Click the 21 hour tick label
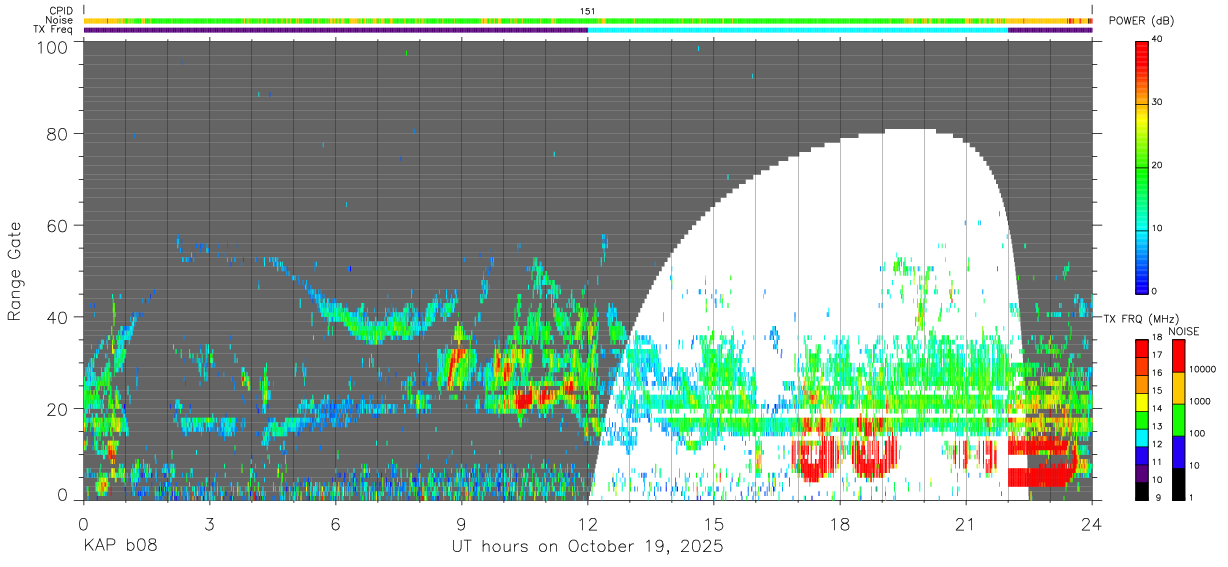This screenshot has width=1228, height=567. 966,524
